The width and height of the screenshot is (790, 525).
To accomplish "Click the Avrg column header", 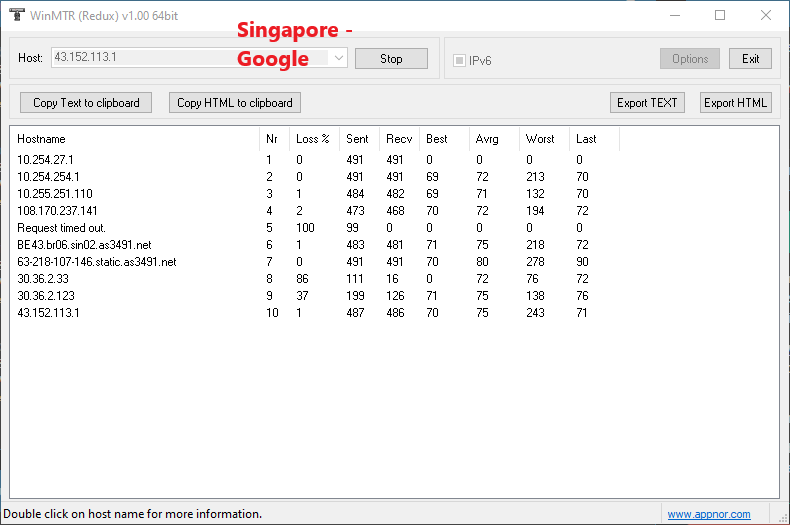I will coord(494,139).
